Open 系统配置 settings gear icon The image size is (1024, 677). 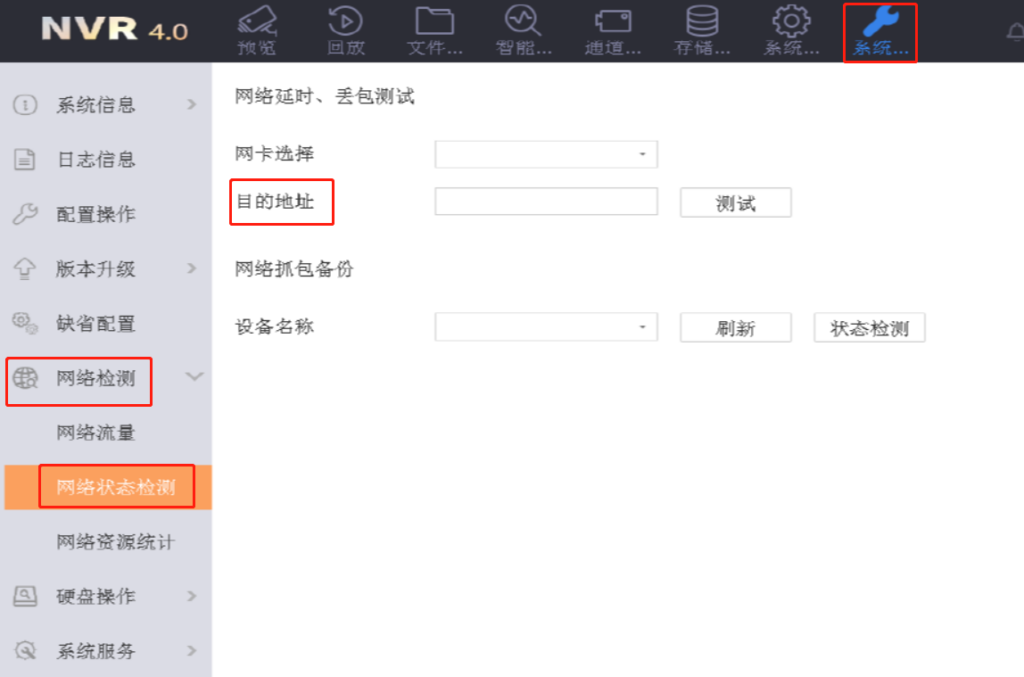click(x=790, y=30)
